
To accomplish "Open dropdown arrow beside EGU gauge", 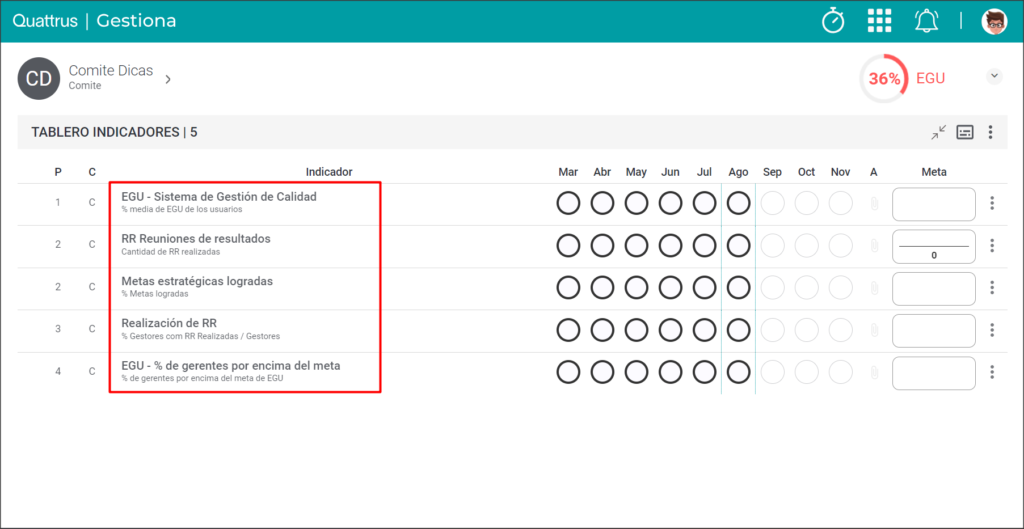I will [x=994, y=76].
